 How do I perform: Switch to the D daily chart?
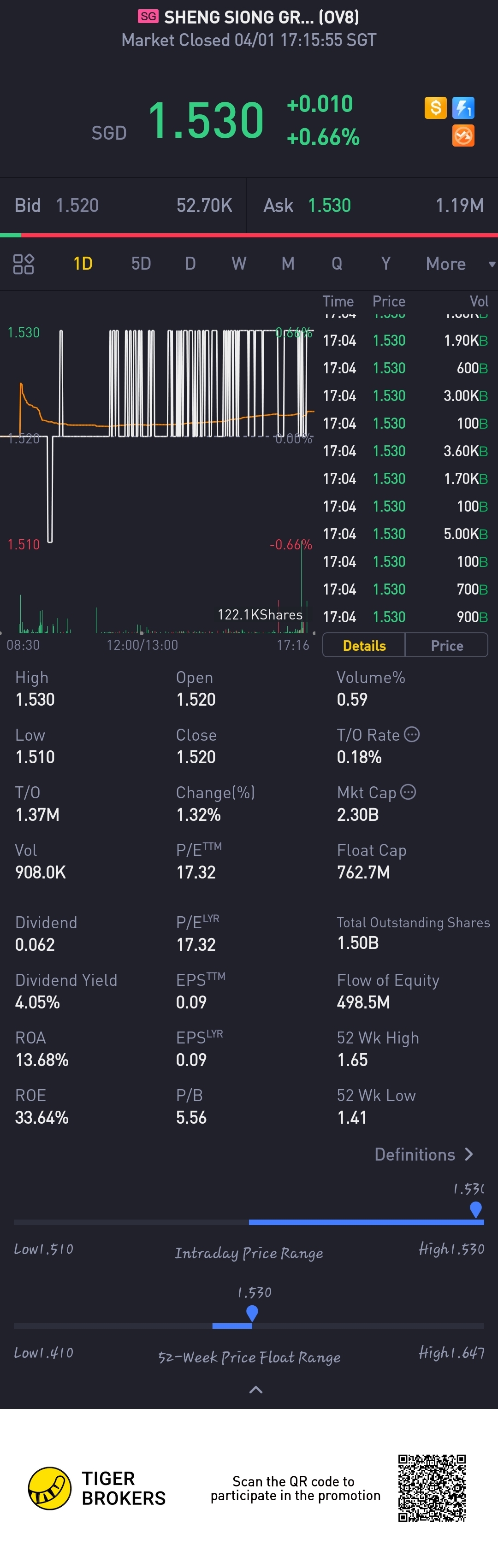(190, 264)
